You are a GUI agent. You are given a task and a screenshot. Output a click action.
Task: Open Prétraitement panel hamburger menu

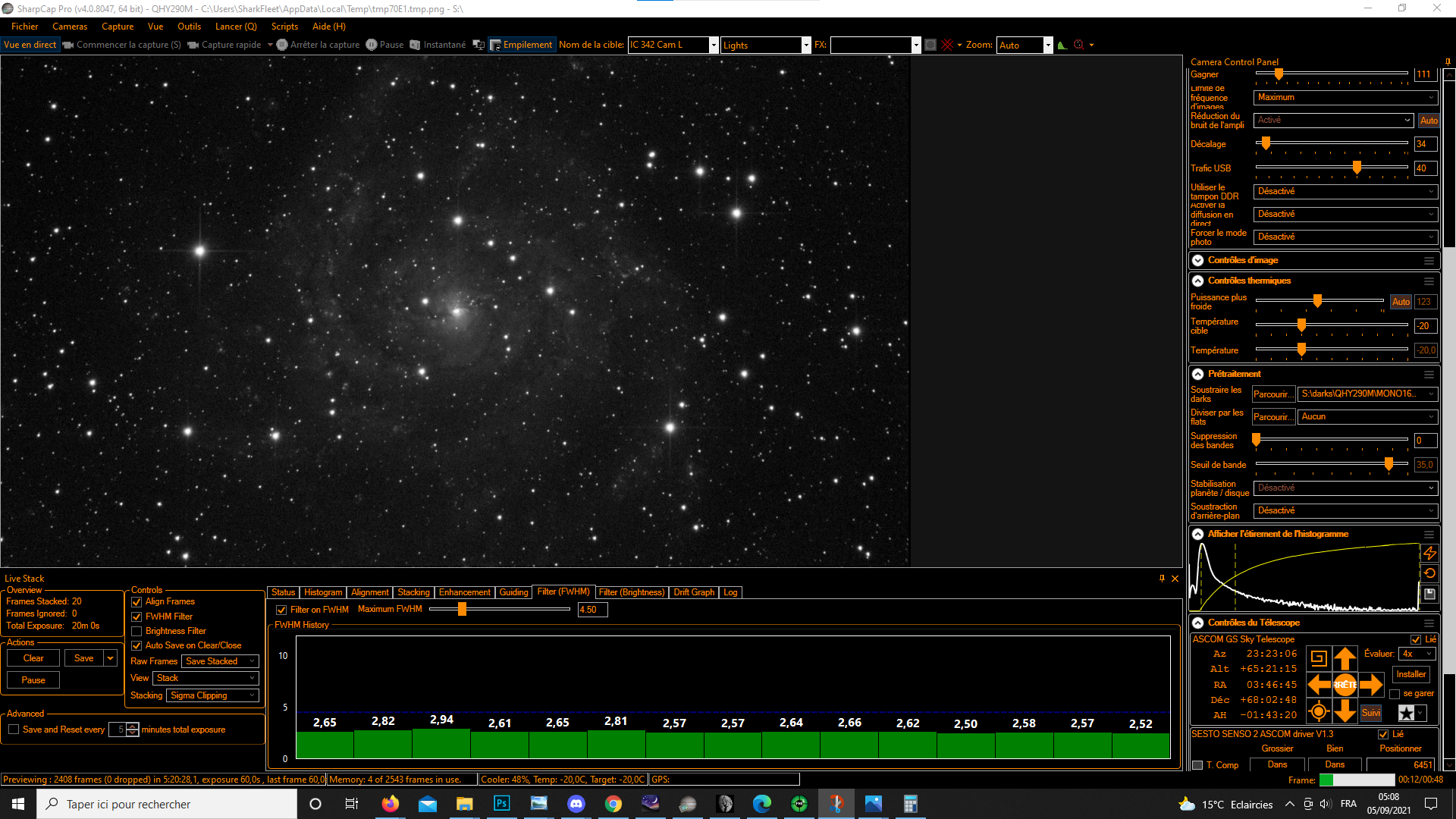pos(1429,374)
